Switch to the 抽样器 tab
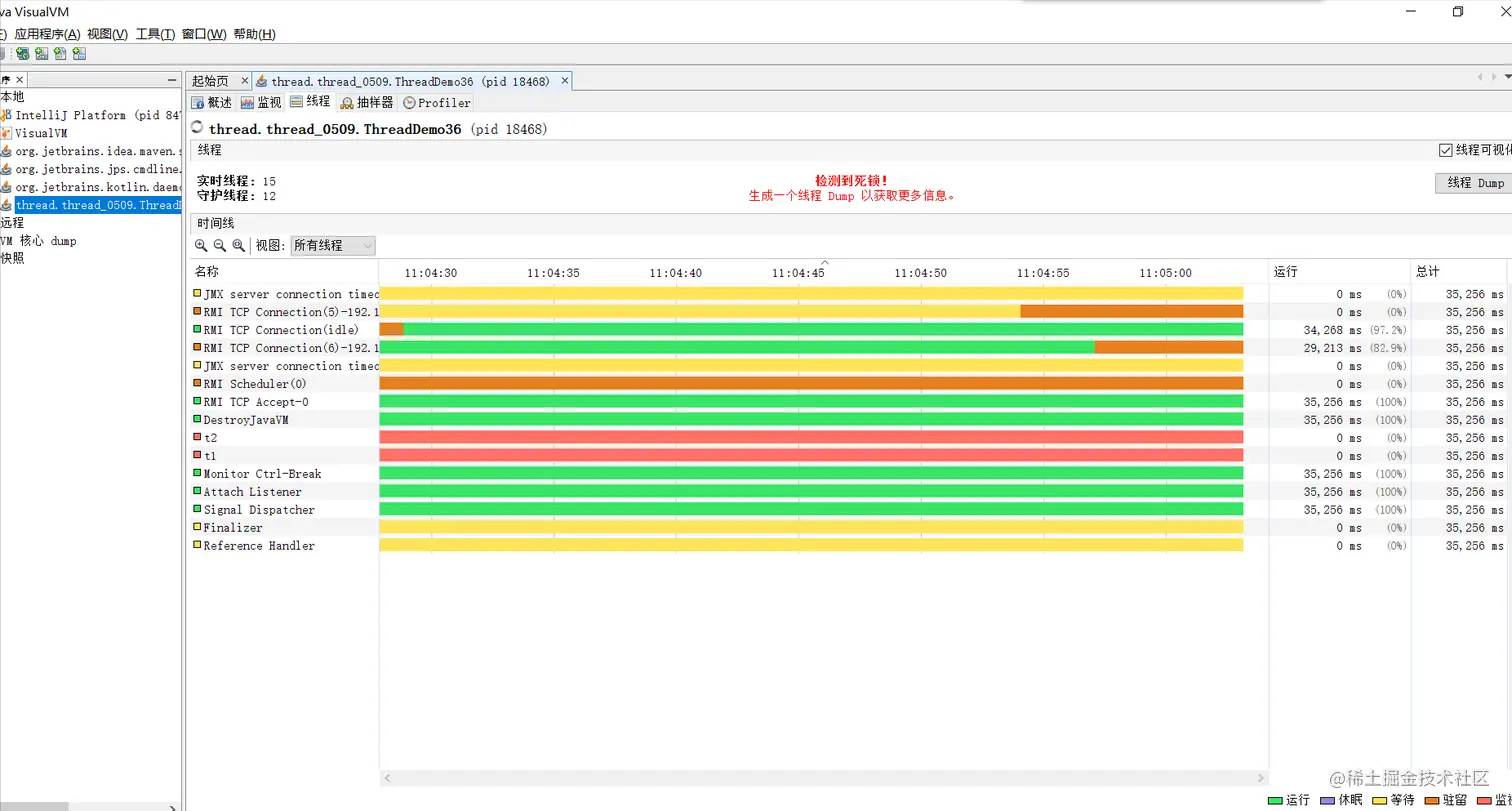 367,102
